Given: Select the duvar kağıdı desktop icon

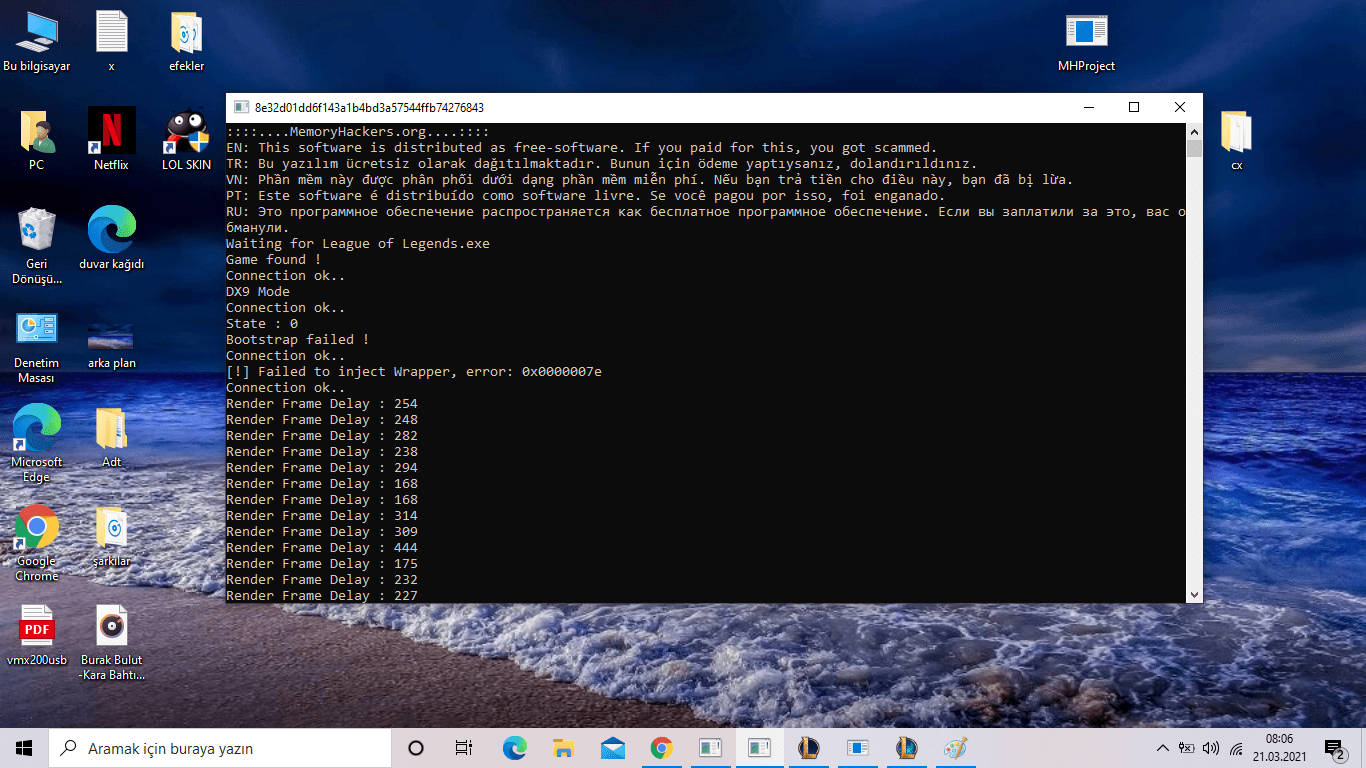Looking at the screenshot, I should (112, 238).
